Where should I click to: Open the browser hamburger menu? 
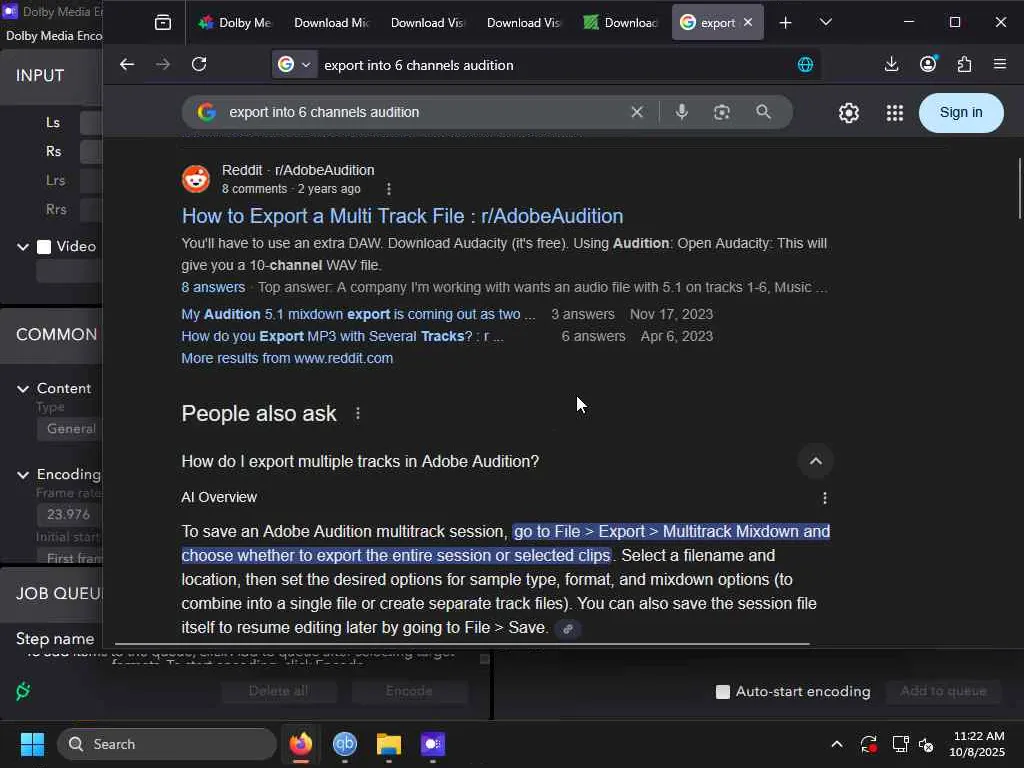point(1000,64)
